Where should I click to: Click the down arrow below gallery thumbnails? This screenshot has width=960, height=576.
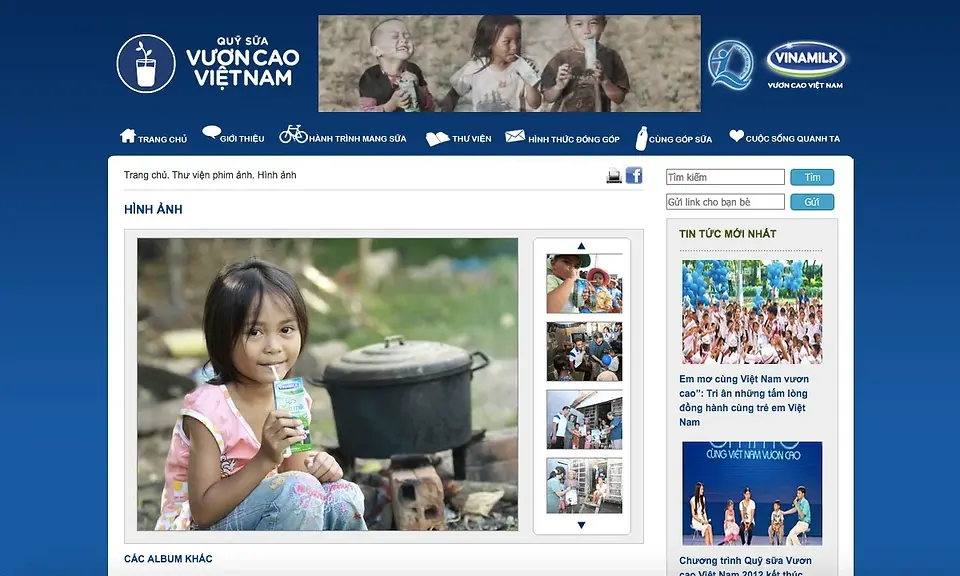coord(581,525)
